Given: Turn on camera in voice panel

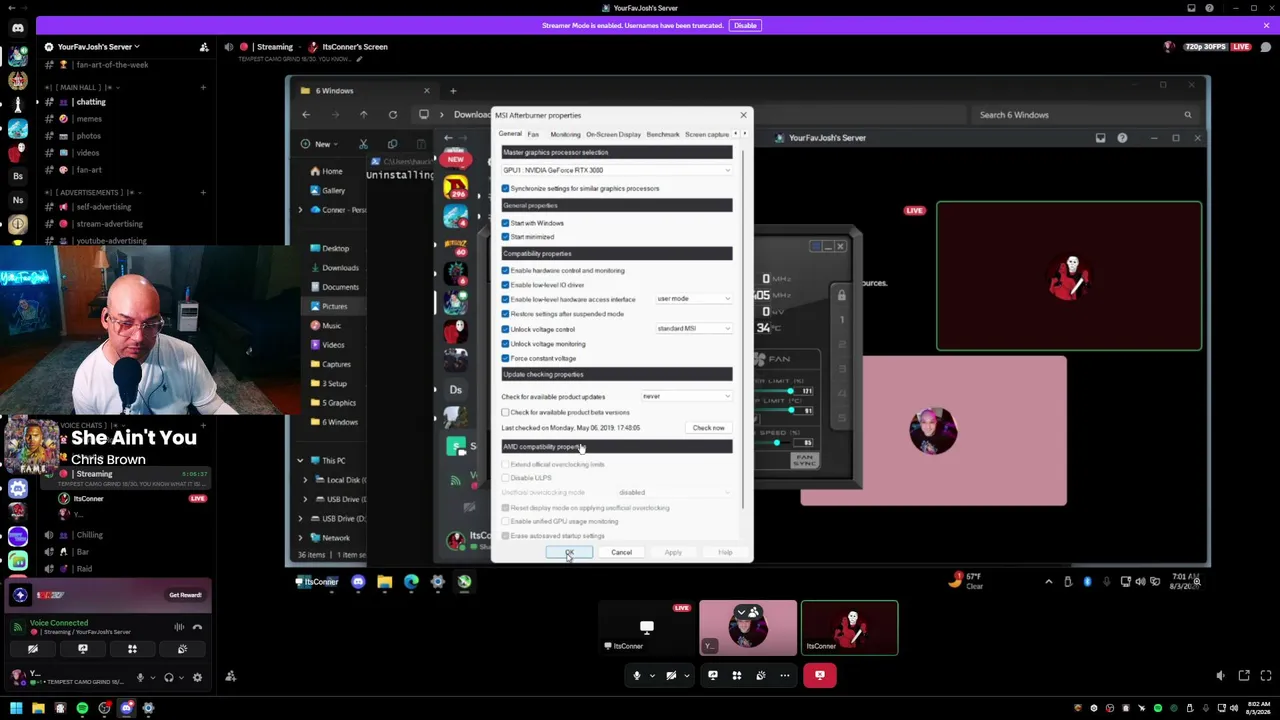Looking at the screenshot, I should (33, 649).
